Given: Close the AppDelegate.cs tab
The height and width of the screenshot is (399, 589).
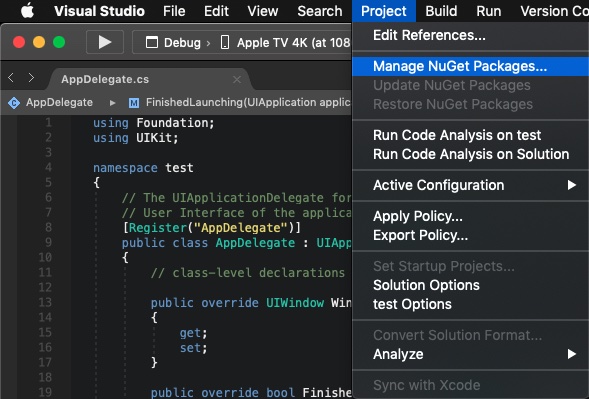Looking at the screenshot, I should [237, 80].
